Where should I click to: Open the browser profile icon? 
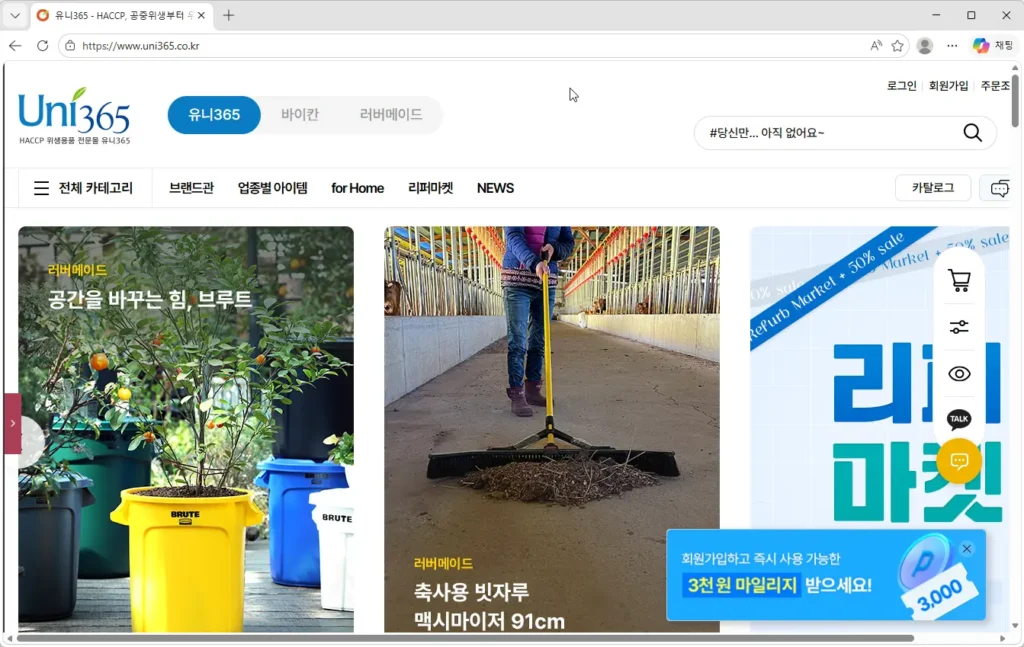tap(925, 46)
